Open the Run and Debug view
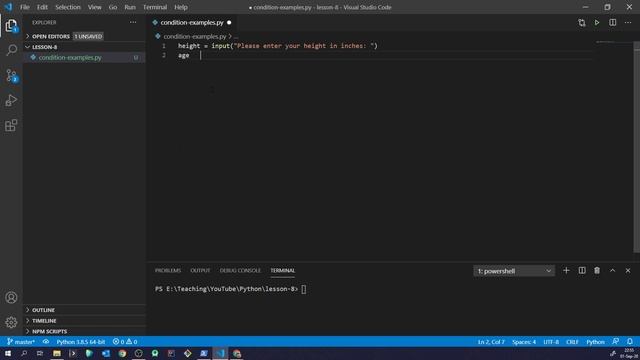The height and width of the screenshot is (360, 640). (11, 100)
